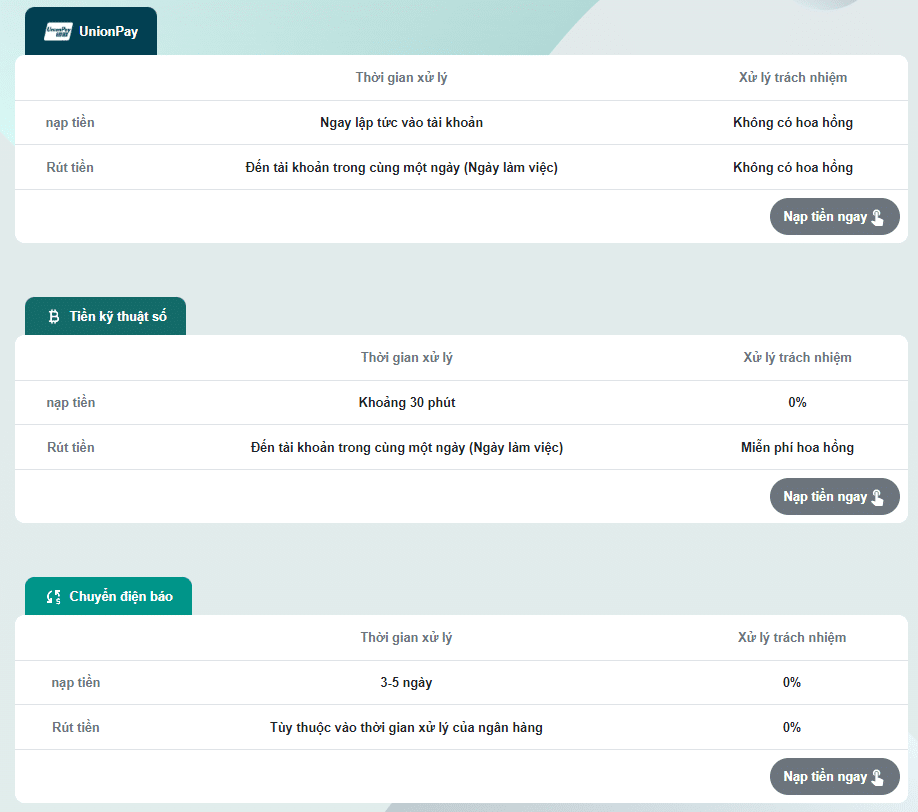
Task: Click the currency exchange icon beside Chuyển điện báo
Action: tap(54, 597)
